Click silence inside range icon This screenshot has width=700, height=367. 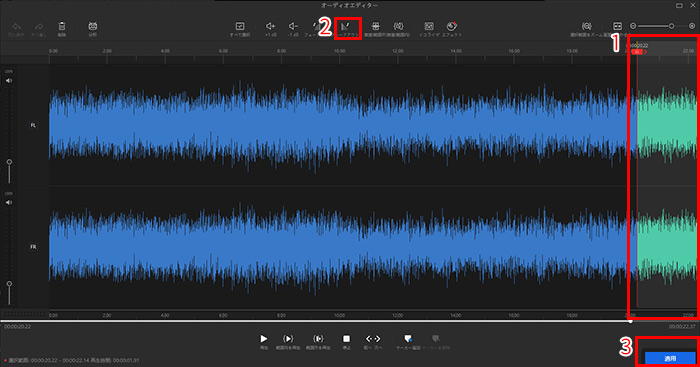[x=398, y=26]
